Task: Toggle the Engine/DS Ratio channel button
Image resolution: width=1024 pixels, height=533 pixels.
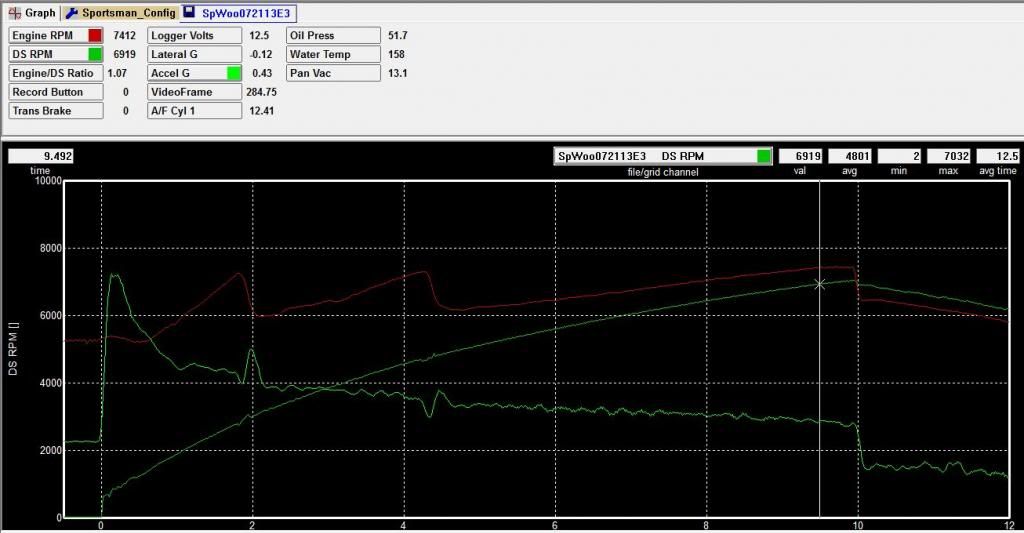Action: point(55,73)
